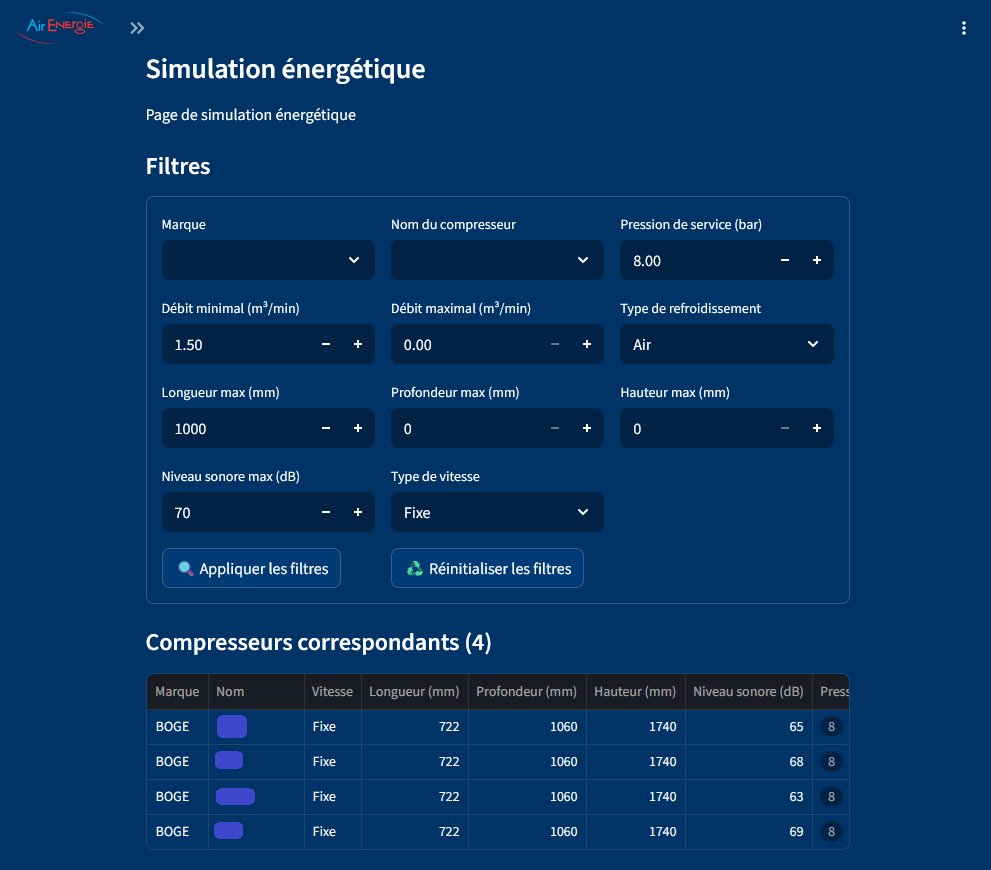Click the Profondeur max input field

point(465,428)
